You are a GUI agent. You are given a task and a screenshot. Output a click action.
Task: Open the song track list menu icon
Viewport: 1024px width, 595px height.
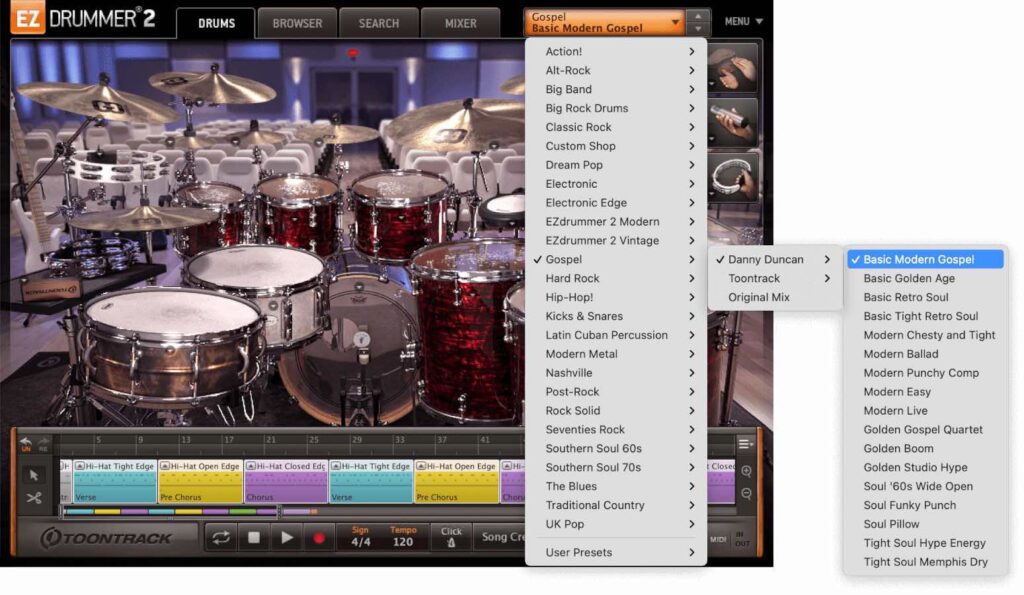[x=745, y=445]
